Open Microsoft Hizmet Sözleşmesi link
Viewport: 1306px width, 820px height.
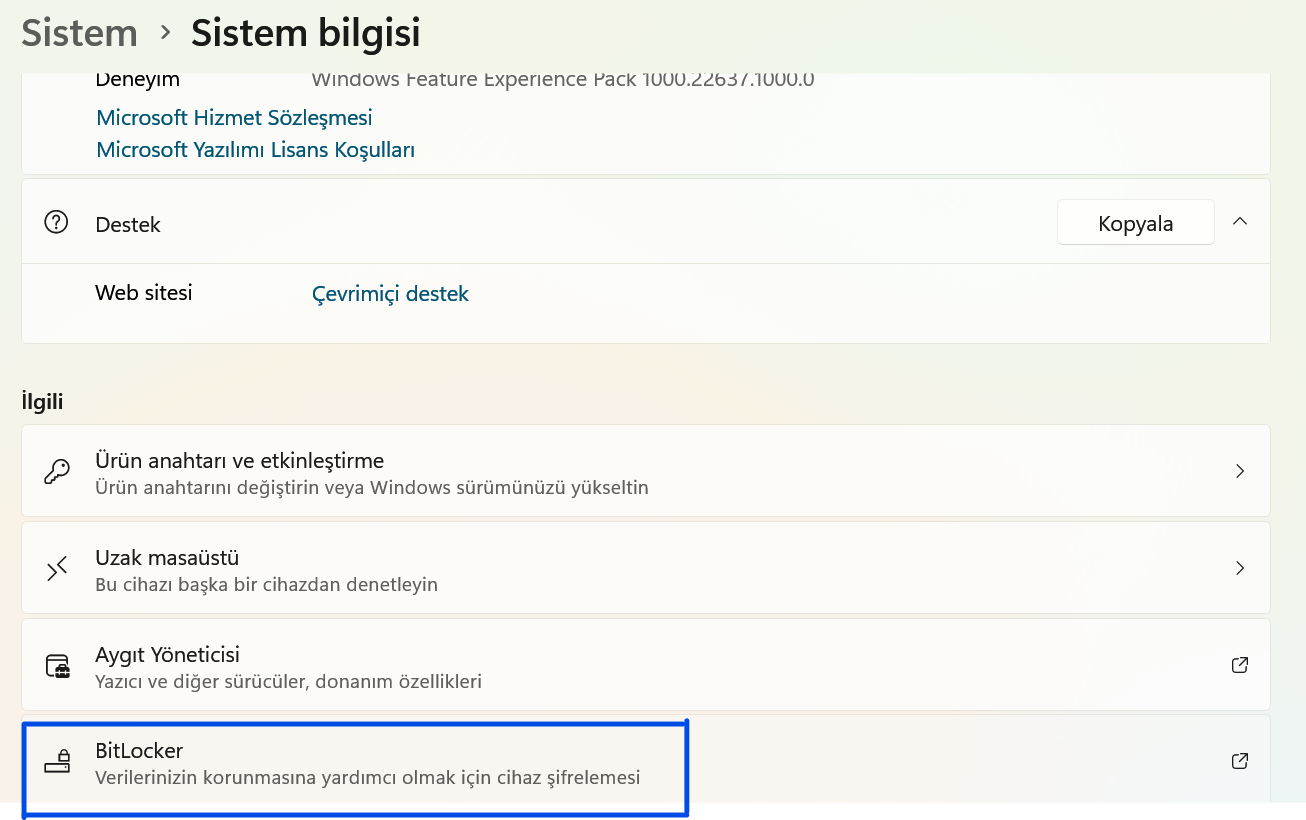click(x=234, y=118)
